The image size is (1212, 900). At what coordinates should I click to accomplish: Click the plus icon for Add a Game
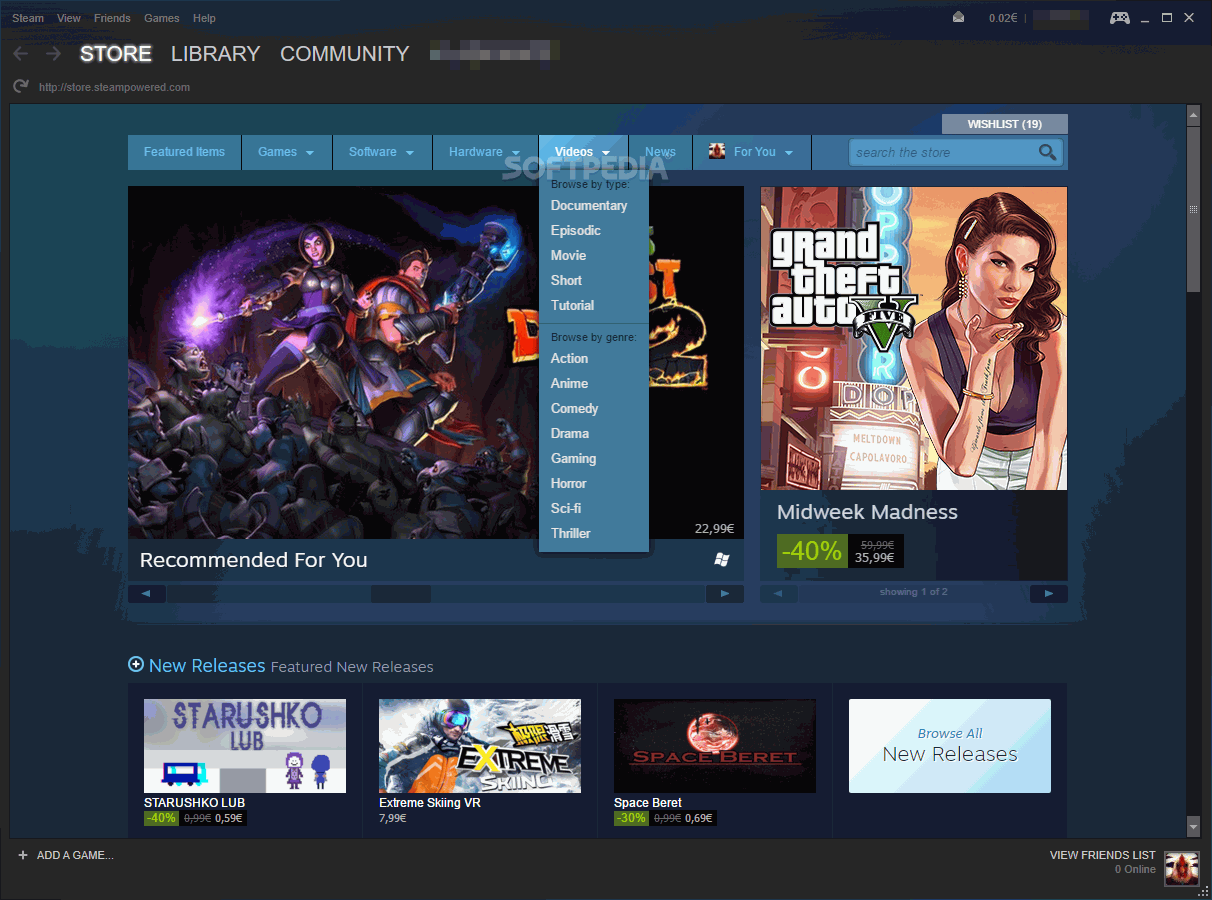pos(23,855)
